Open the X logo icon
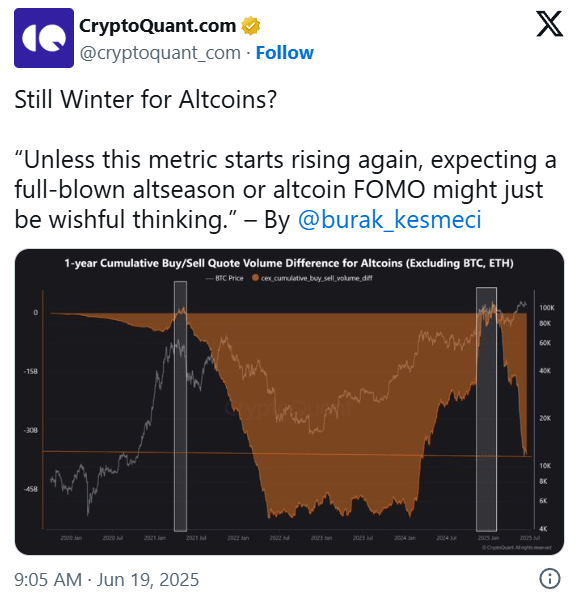The height and width of the screenshot is (601, 582). (x=550, y=24)
